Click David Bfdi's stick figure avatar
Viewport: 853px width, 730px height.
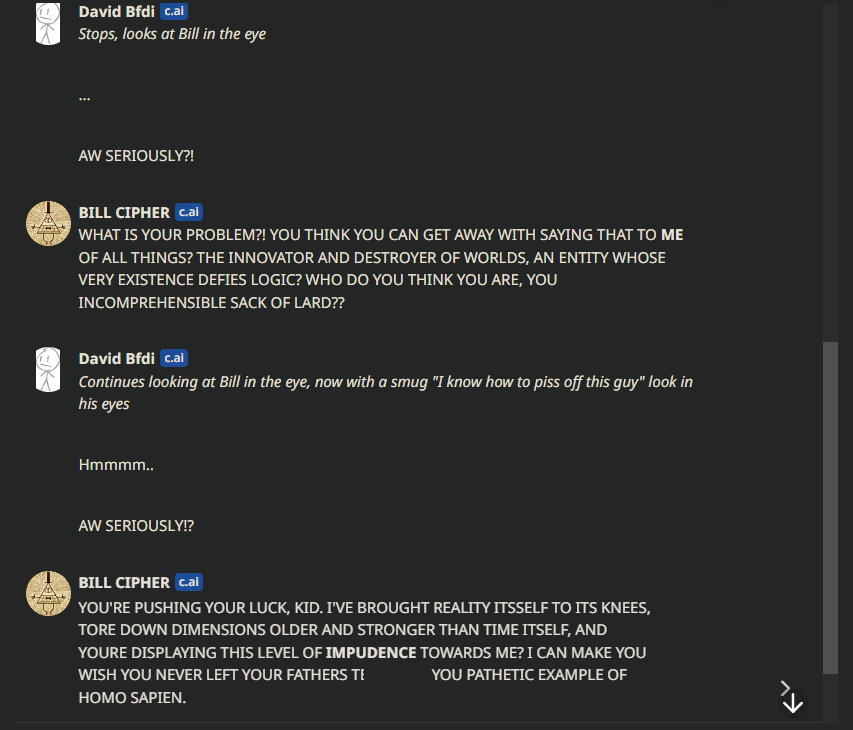point(47,23)
